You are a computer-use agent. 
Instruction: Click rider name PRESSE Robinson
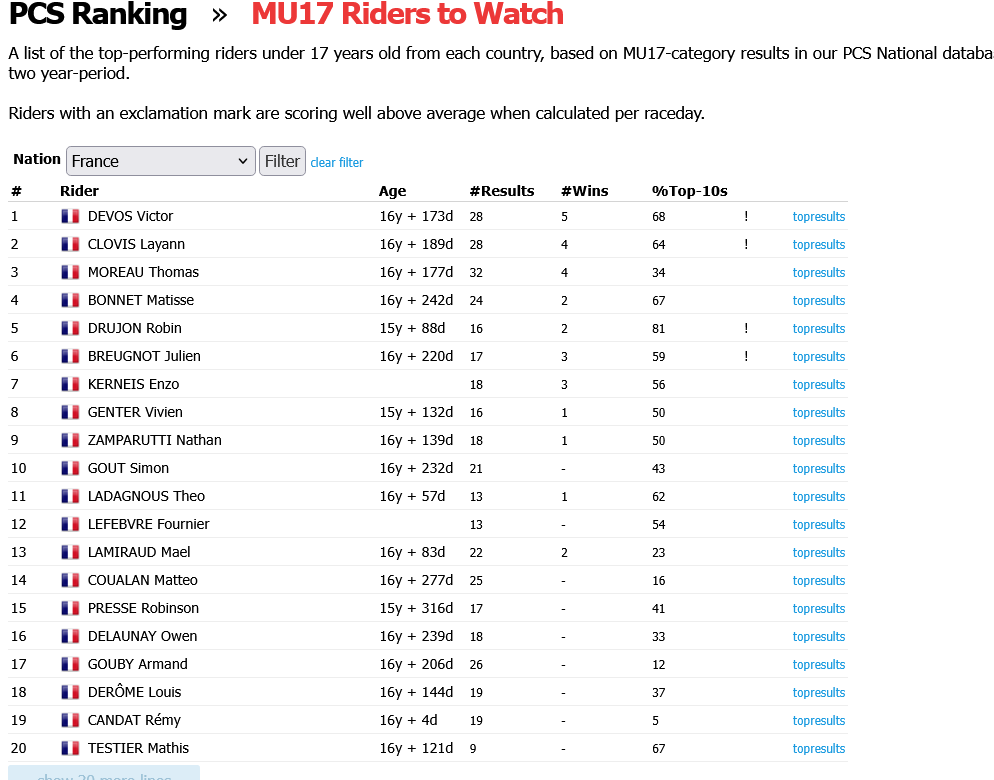pos(143,608)
